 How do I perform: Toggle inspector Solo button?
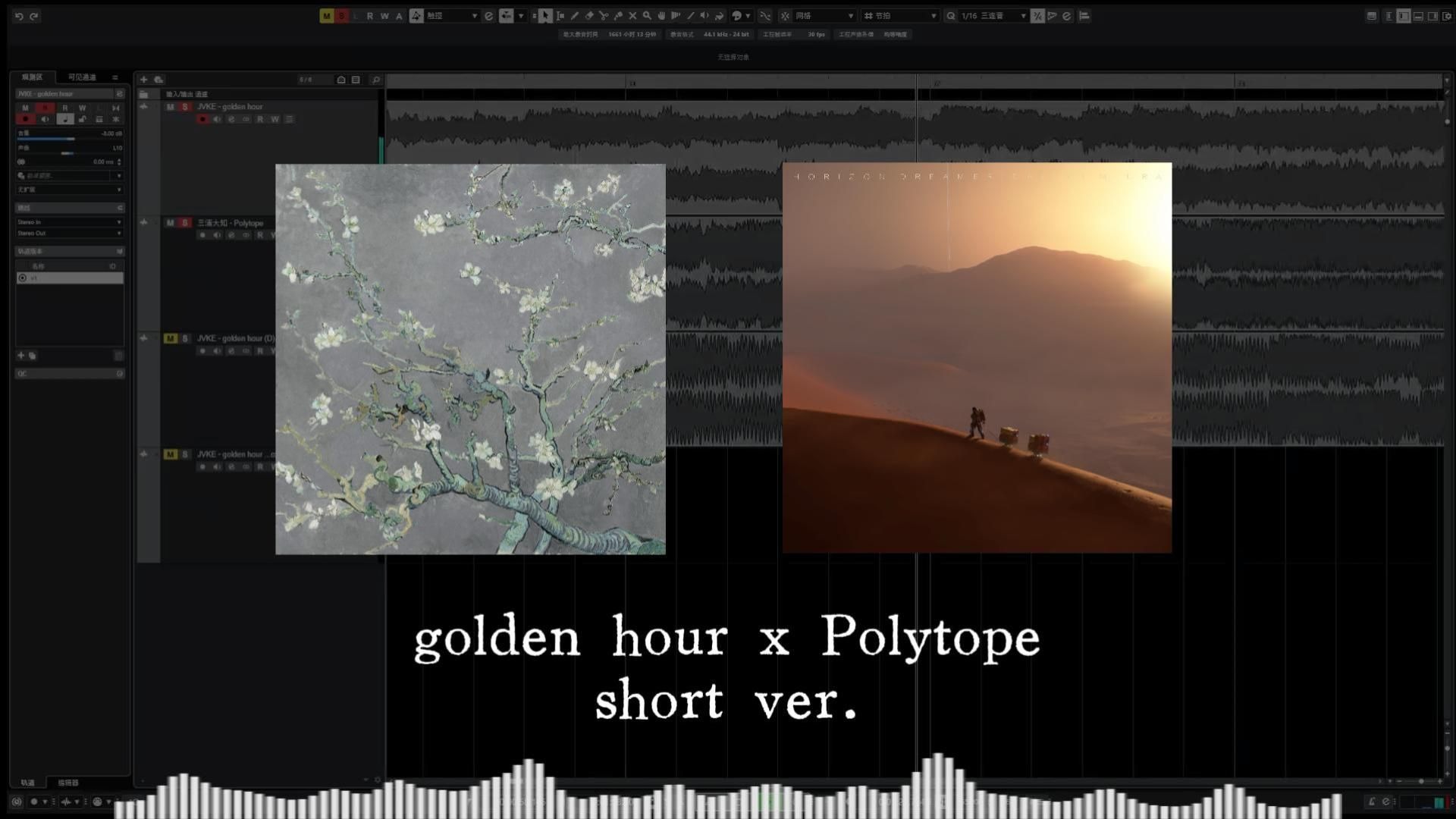tap(45, 108)
